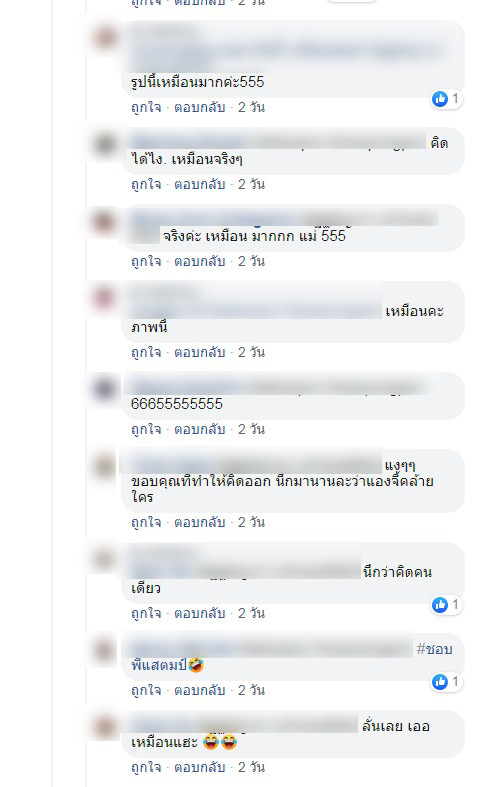
Task: Like the จริงค่ะ เหมือน มากกก comment
Action: [x=146, y=261]
